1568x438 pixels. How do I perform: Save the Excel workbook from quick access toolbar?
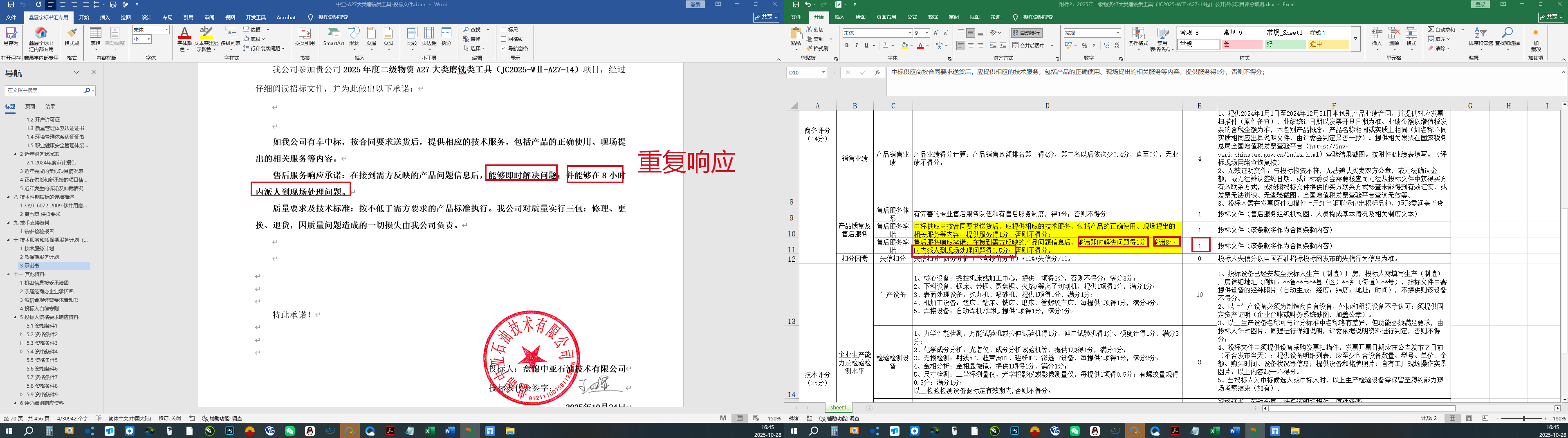pos(796,4)
